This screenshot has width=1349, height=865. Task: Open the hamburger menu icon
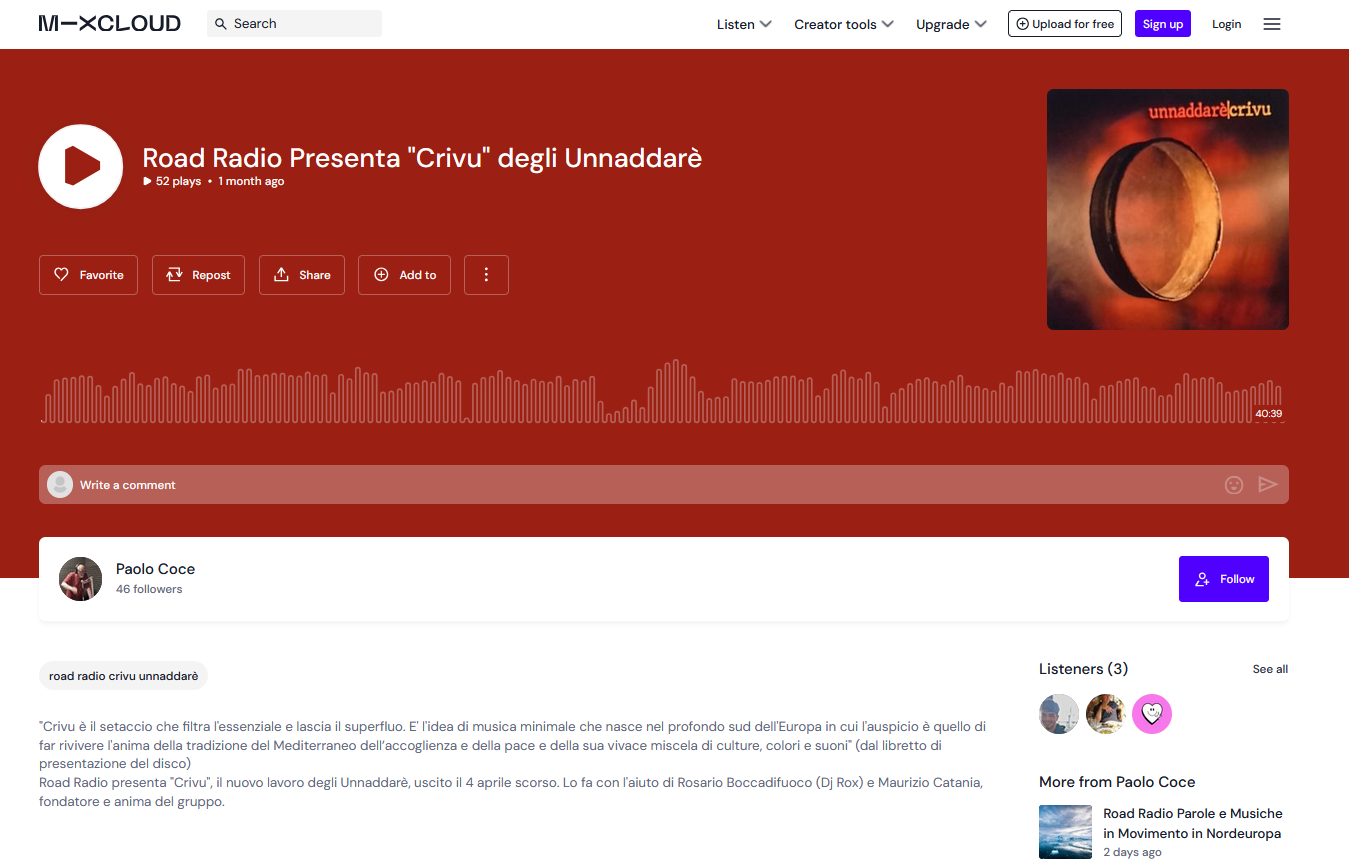1272,24
